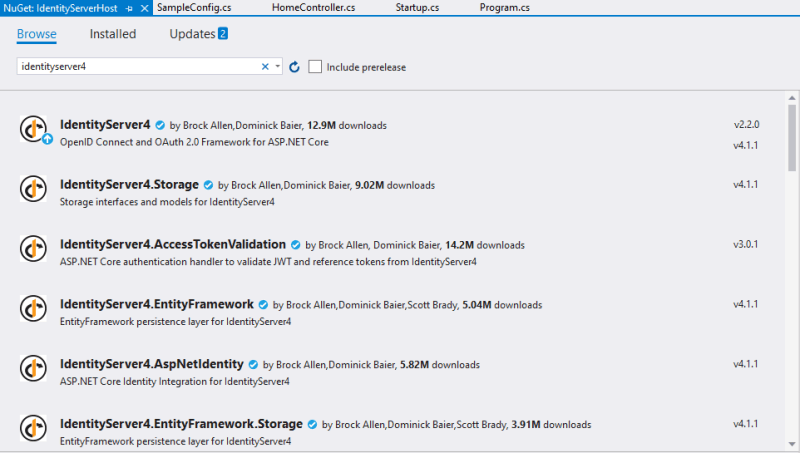Select the IdentityServer4.Storage package title
800x453 pixels.
click(129, 184)
